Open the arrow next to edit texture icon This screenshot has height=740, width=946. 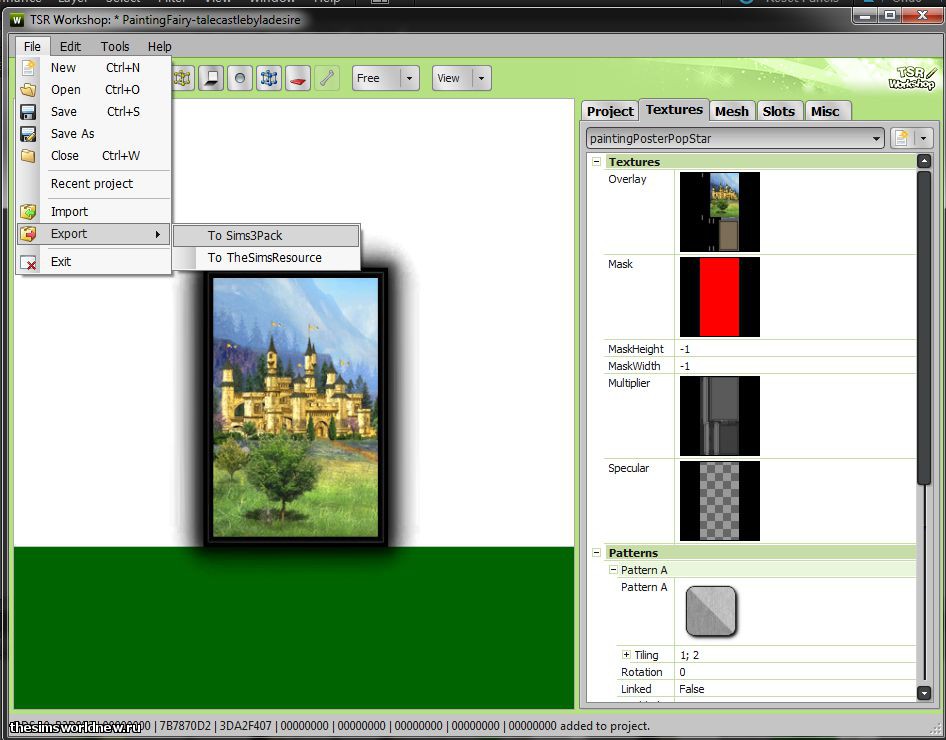tap(924, 138)
